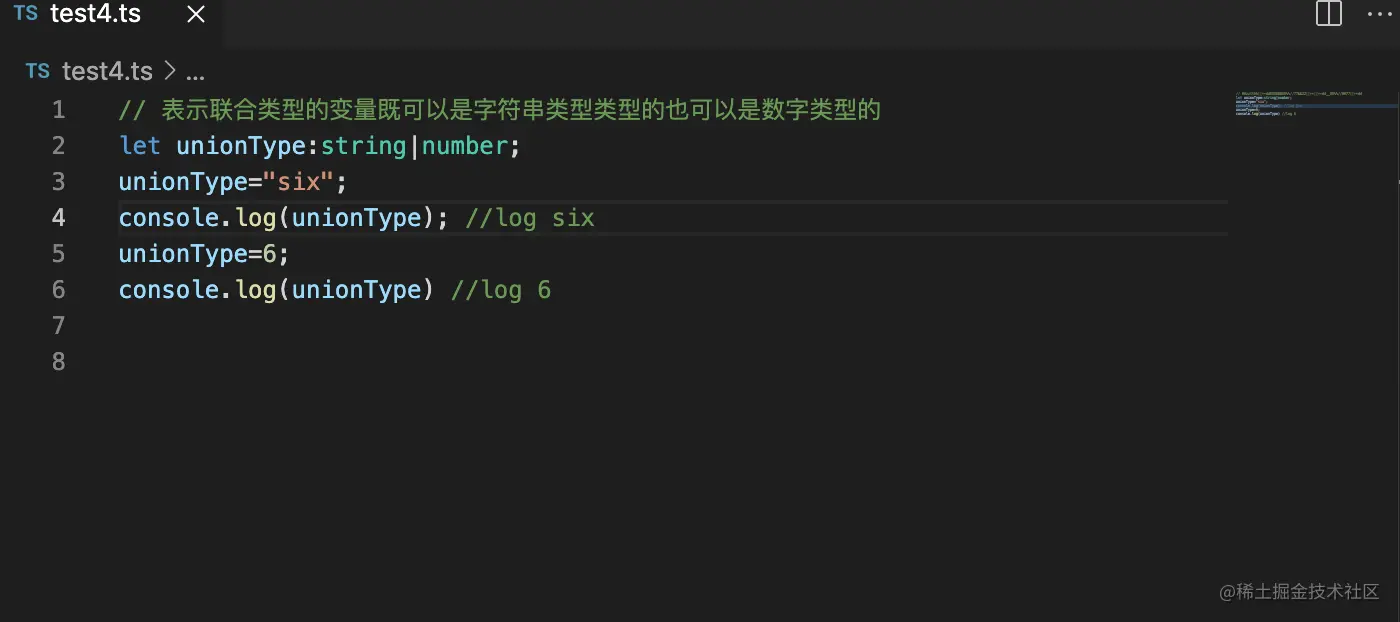This screenshot has height=622, width=1400.
Task: Close the test4.ts tab
Action: (196, 14)
